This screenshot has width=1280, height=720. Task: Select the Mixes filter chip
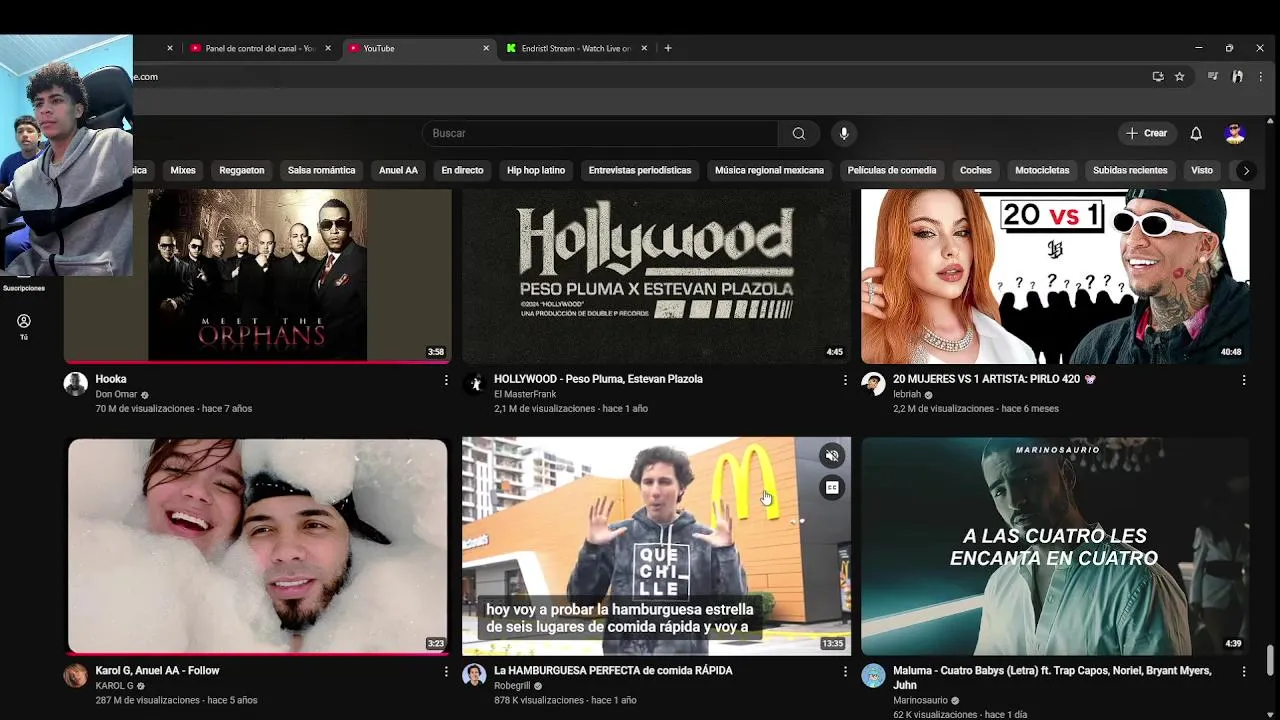click(x=183, y=170)
